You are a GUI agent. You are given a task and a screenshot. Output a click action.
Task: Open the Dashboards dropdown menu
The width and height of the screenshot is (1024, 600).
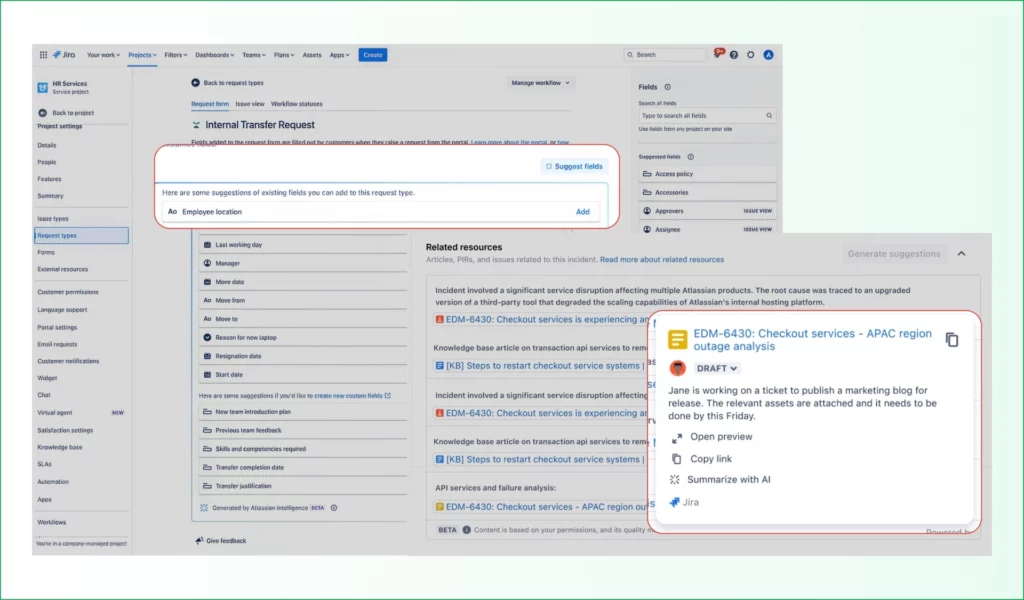[214, 55]
